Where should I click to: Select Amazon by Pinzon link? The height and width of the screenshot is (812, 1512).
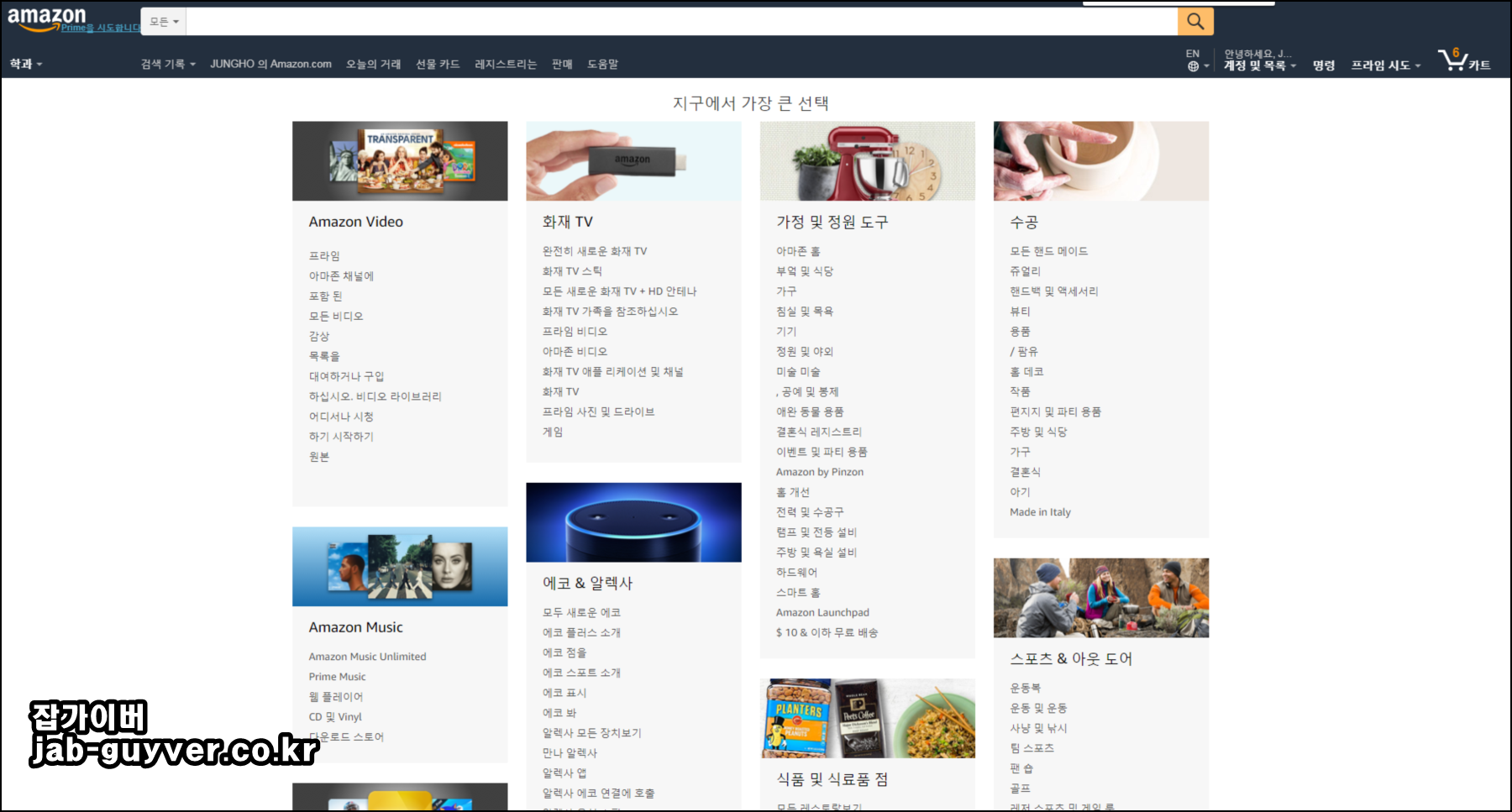[820, 472]
